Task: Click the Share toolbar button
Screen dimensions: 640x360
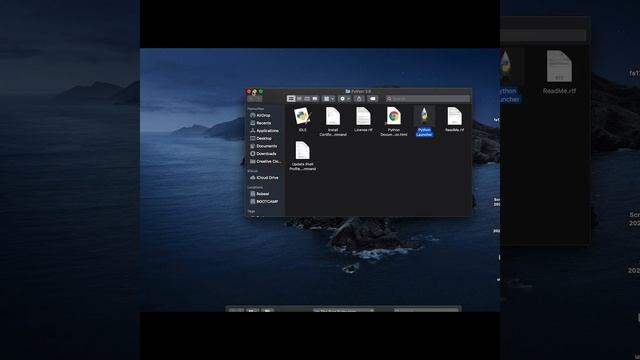Action: coord(359,98)
